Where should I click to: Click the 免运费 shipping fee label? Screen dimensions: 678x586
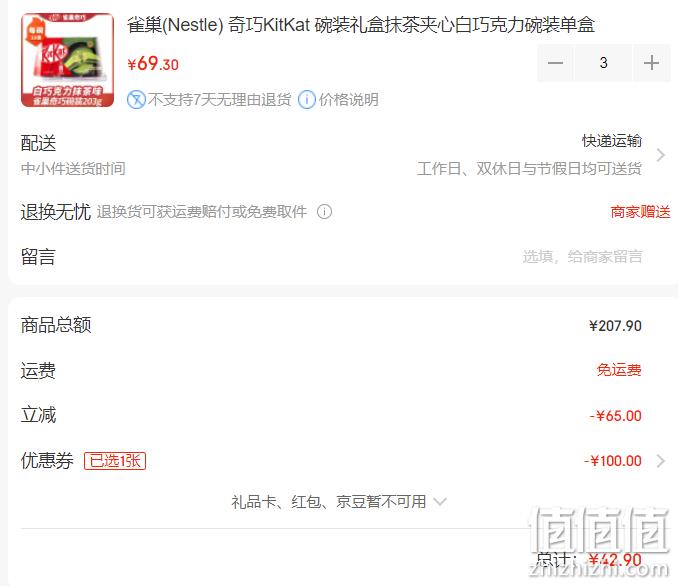pyautogui.click(x=619, y=370)
